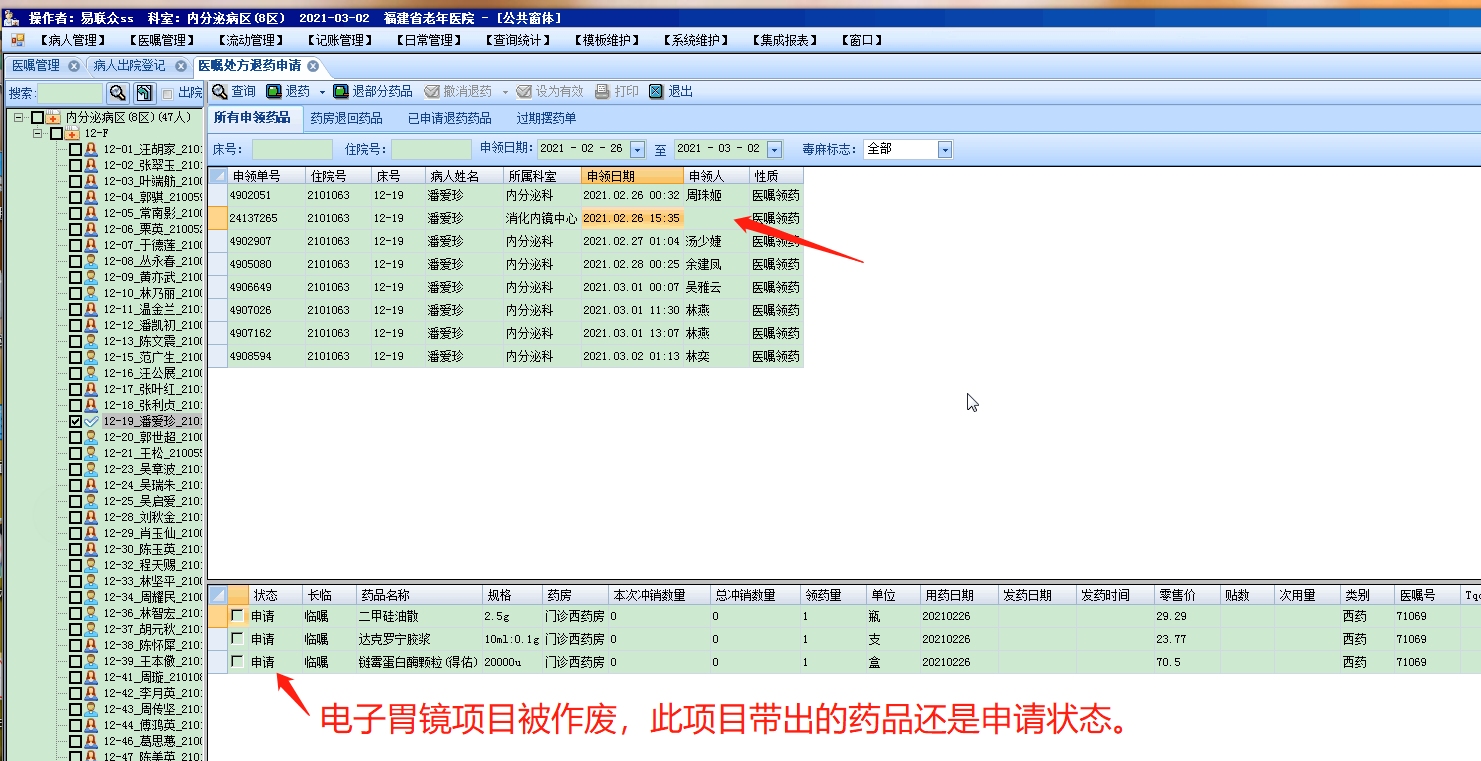This screenshot has height=761, width=1481.
Task: Click the 床号 input field
Action: click(292, 149)
